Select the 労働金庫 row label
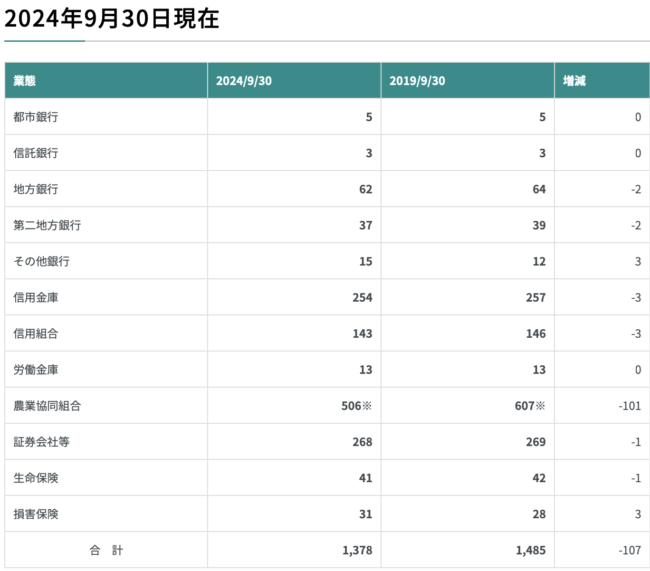The image size is (650, 571). pos(36,369)
